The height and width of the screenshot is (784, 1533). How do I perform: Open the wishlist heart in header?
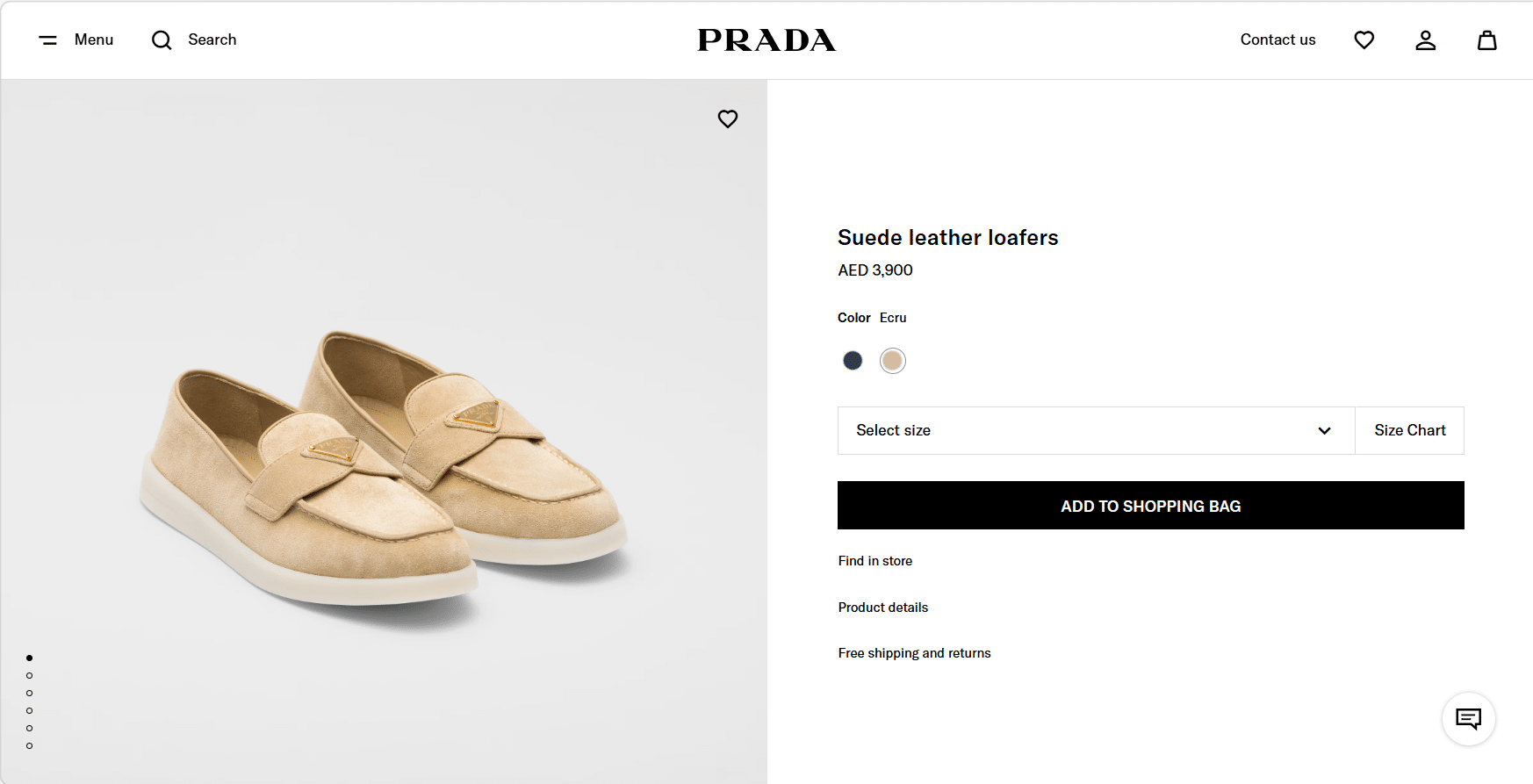pyautogui.click(x=1364, y=40)
